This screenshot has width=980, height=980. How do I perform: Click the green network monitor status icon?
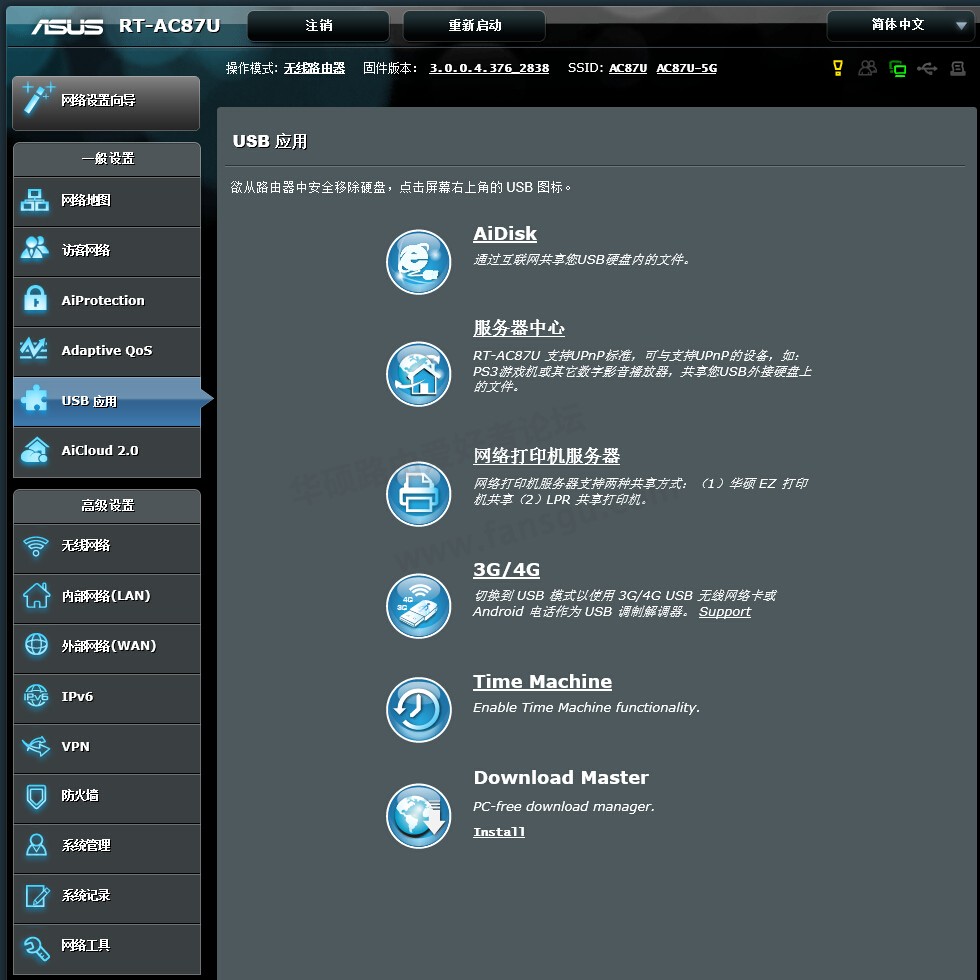point(898,68)
